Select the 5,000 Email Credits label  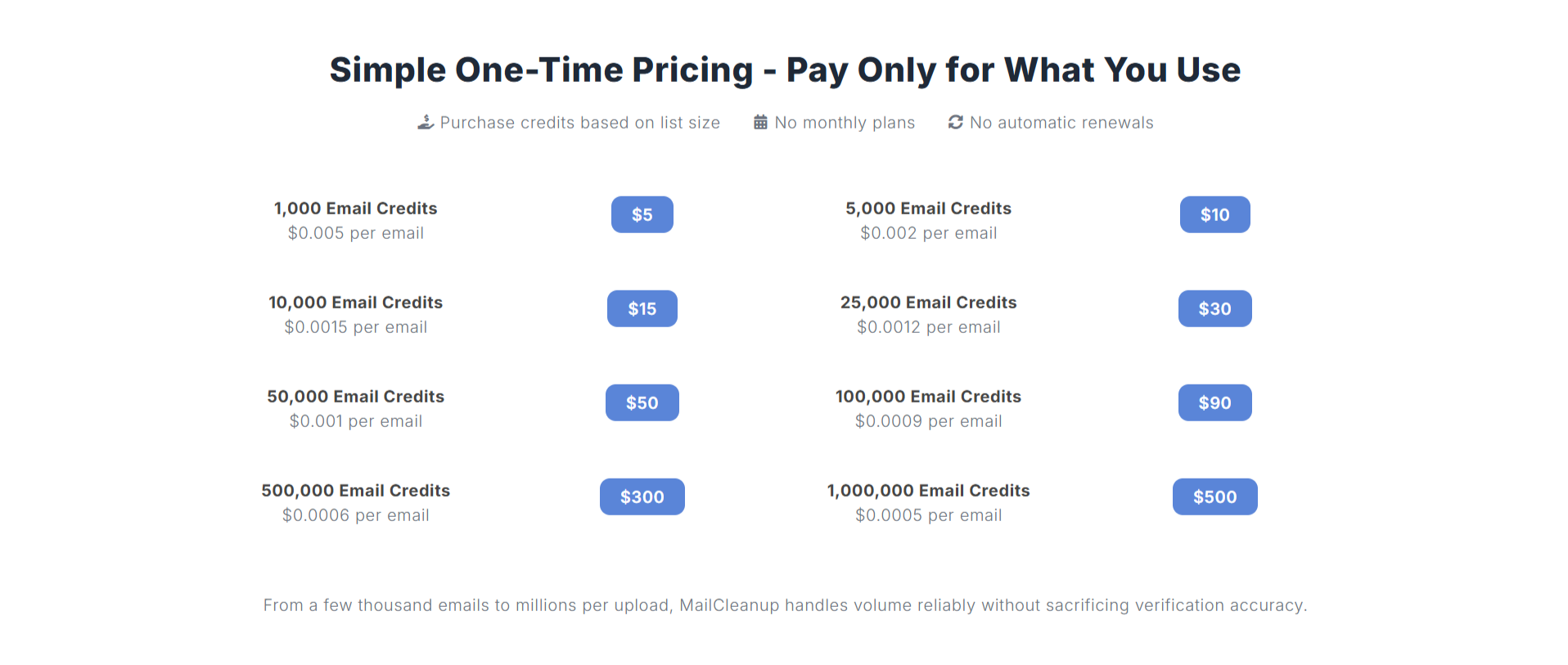click(928, 209)
